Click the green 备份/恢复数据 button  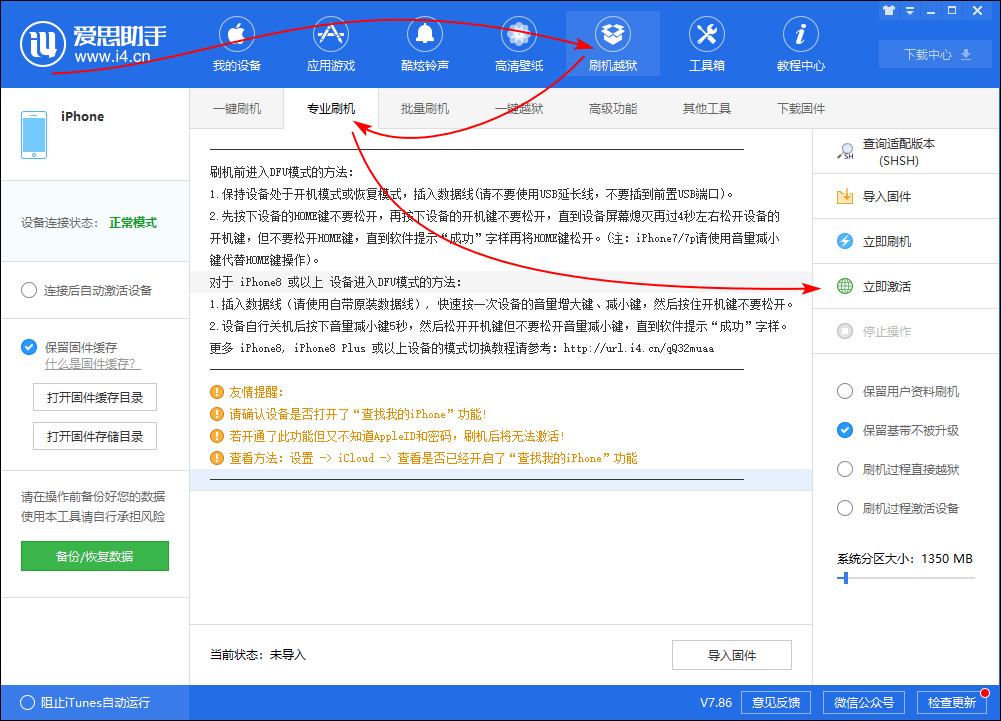coord(94,555)
